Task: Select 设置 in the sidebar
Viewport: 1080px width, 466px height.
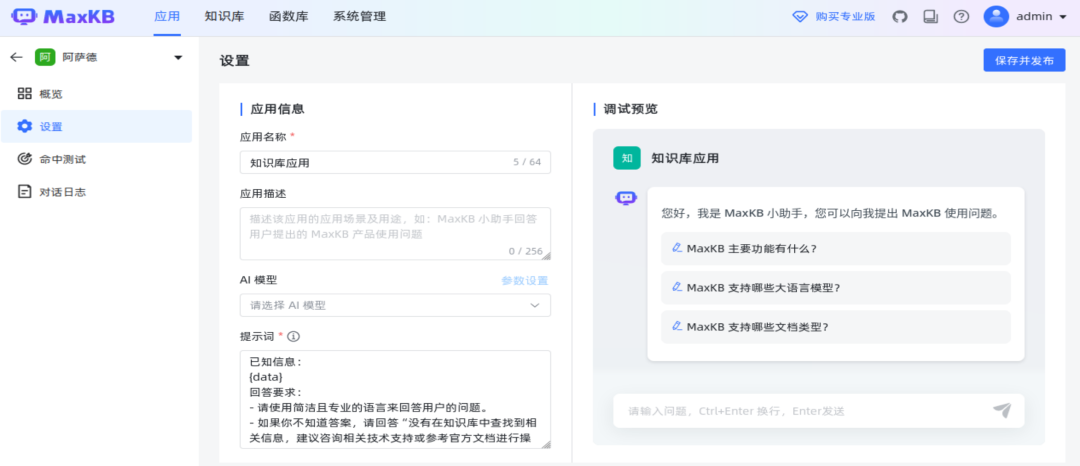Action: click(x=96, y=127)
